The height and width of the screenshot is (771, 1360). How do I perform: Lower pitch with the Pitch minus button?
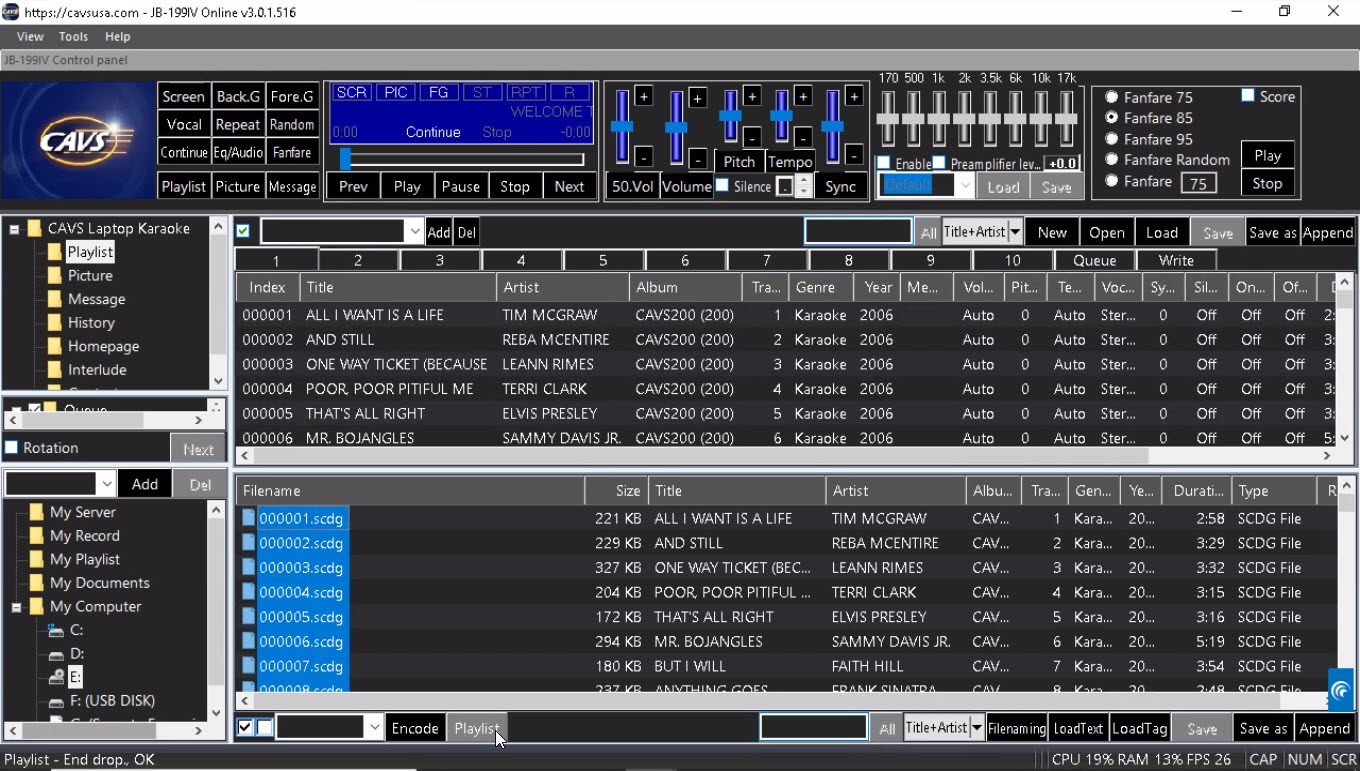coord(751,137)
